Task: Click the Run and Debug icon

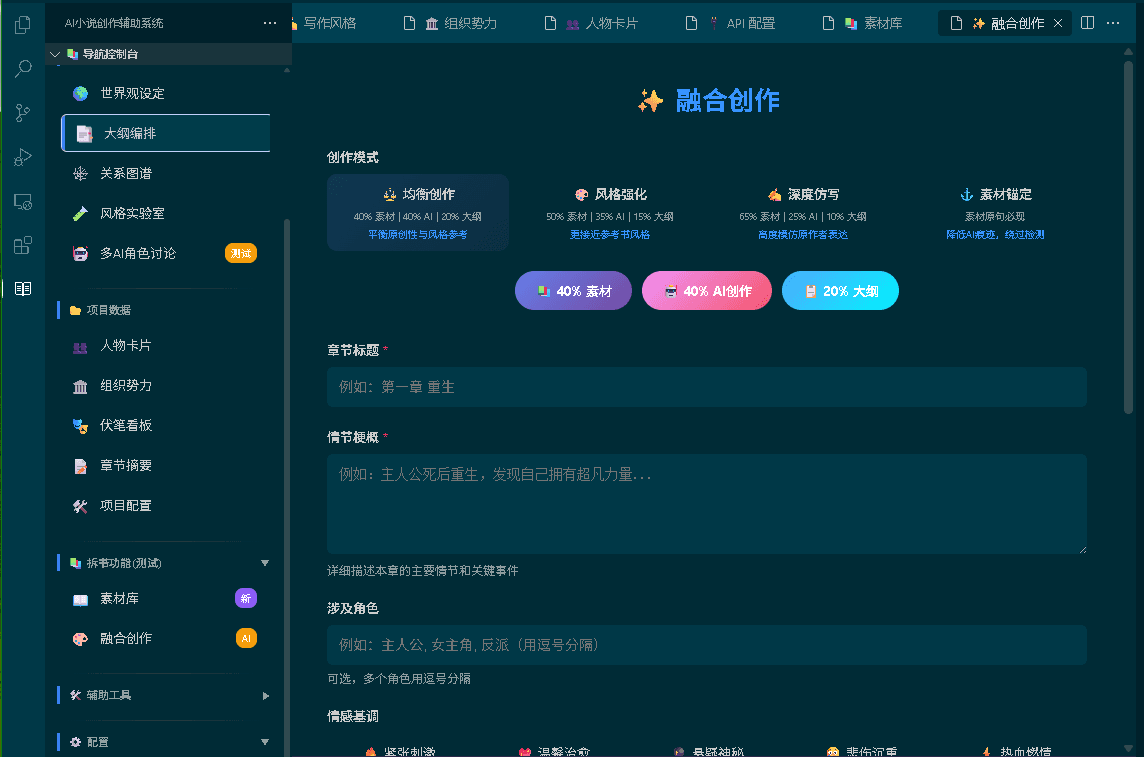Action: pyautogui.click(x=22, y=156)
